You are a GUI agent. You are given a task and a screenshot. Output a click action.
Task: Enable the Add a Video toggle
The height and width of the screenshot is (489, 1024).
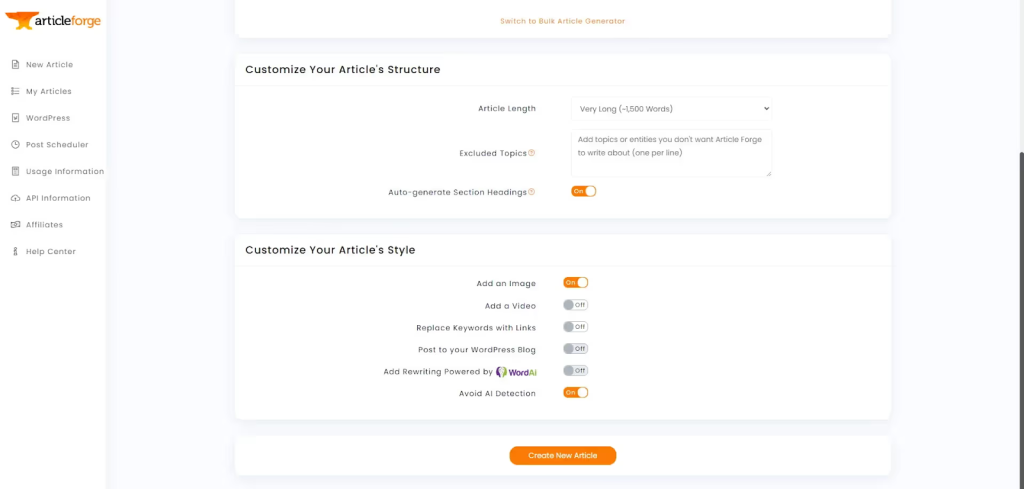[576, 305]
